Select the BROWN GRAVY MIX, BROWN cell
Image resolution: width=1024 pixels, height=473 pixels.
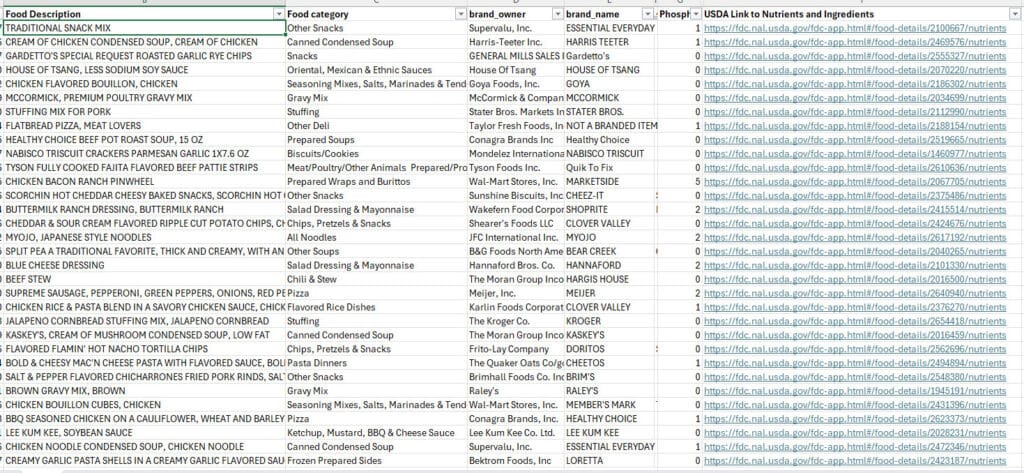pos(144,391)
